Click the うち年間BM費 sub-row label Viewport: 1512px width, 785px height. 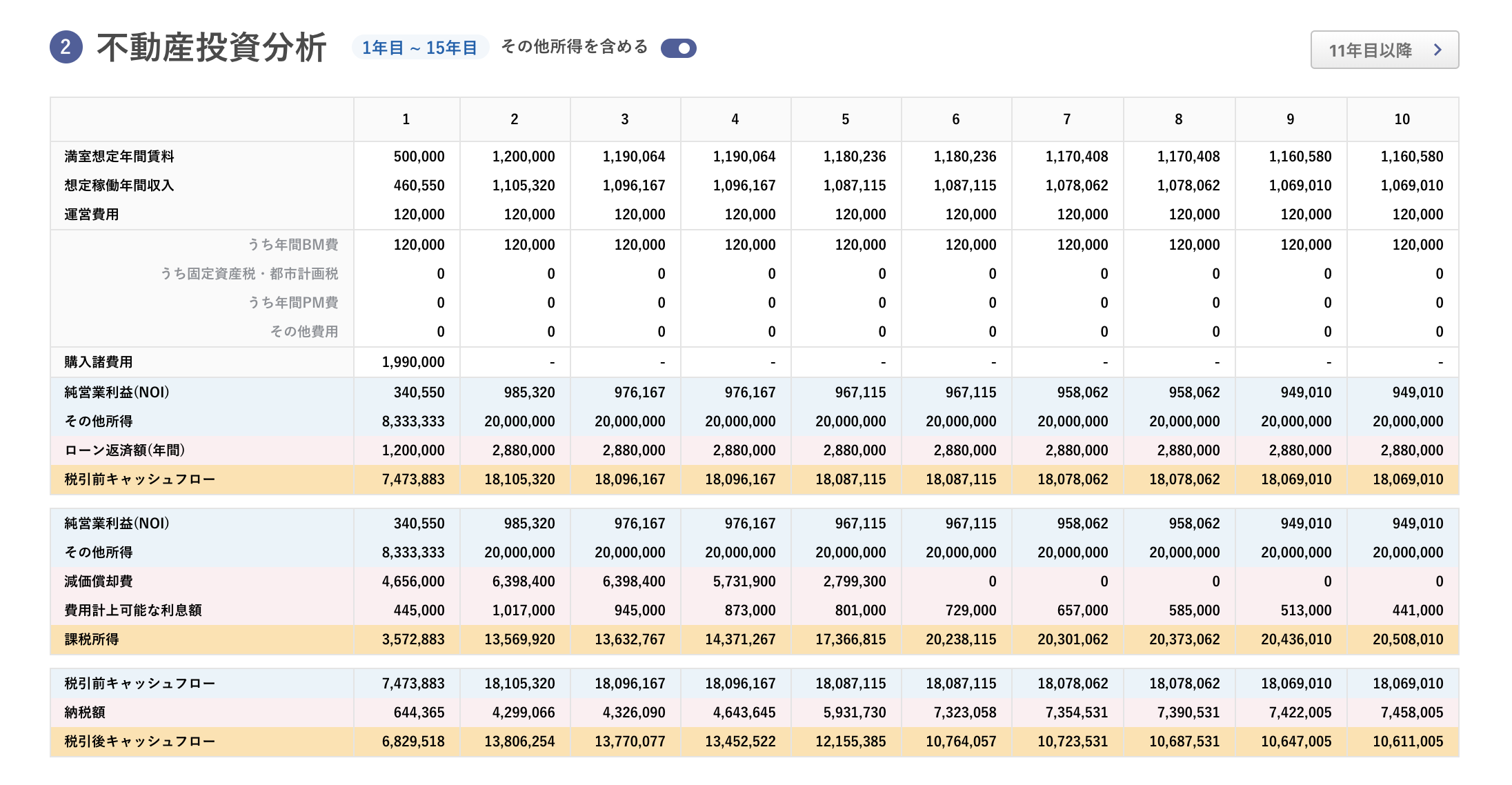[x=293, y=245]
